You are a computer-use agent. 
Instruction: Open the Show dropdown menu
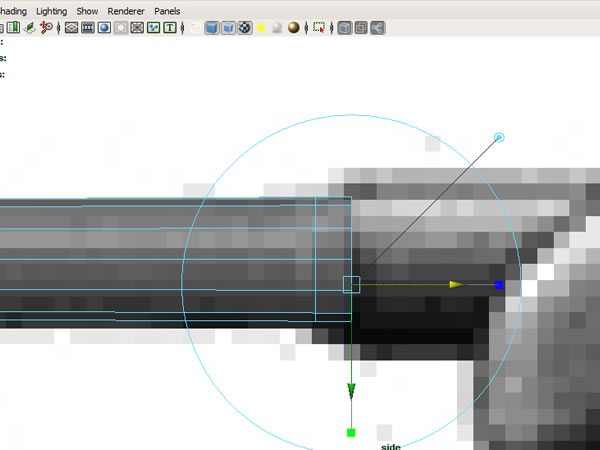pyautogui.click(x=88, y=10)
